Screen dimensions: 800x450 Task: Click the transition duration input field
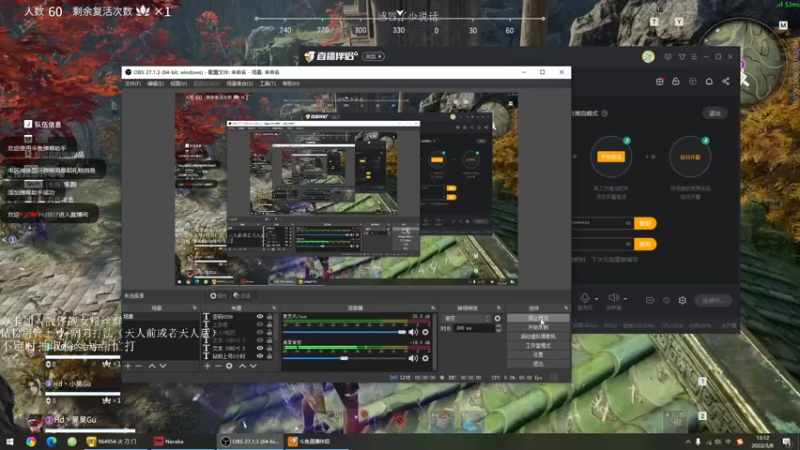tap(474, 329)
